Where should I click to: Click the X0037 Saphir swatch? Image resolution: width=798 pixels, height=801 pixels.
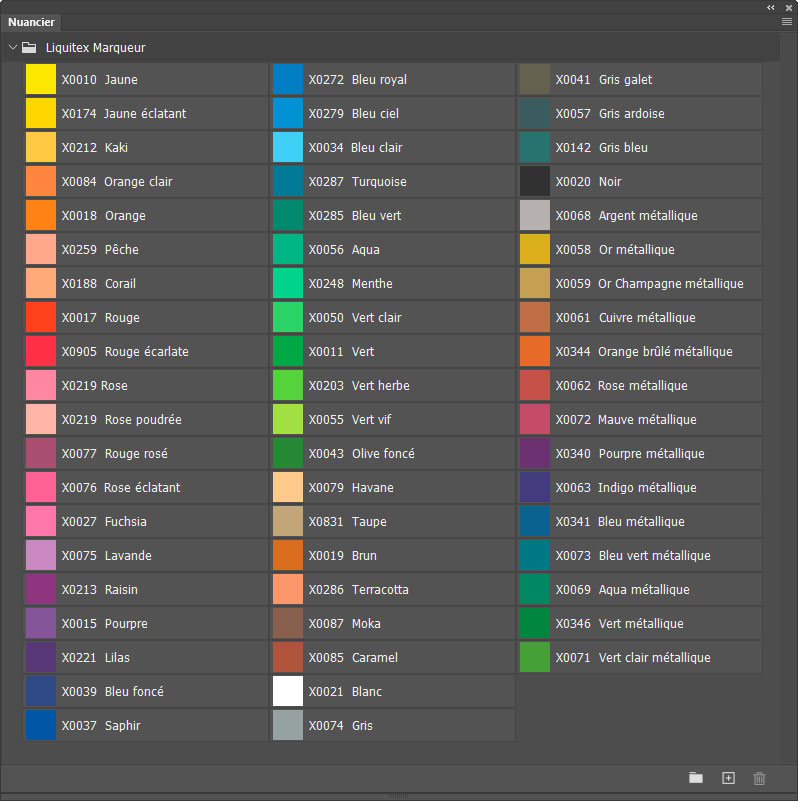(x=41, y=726)
